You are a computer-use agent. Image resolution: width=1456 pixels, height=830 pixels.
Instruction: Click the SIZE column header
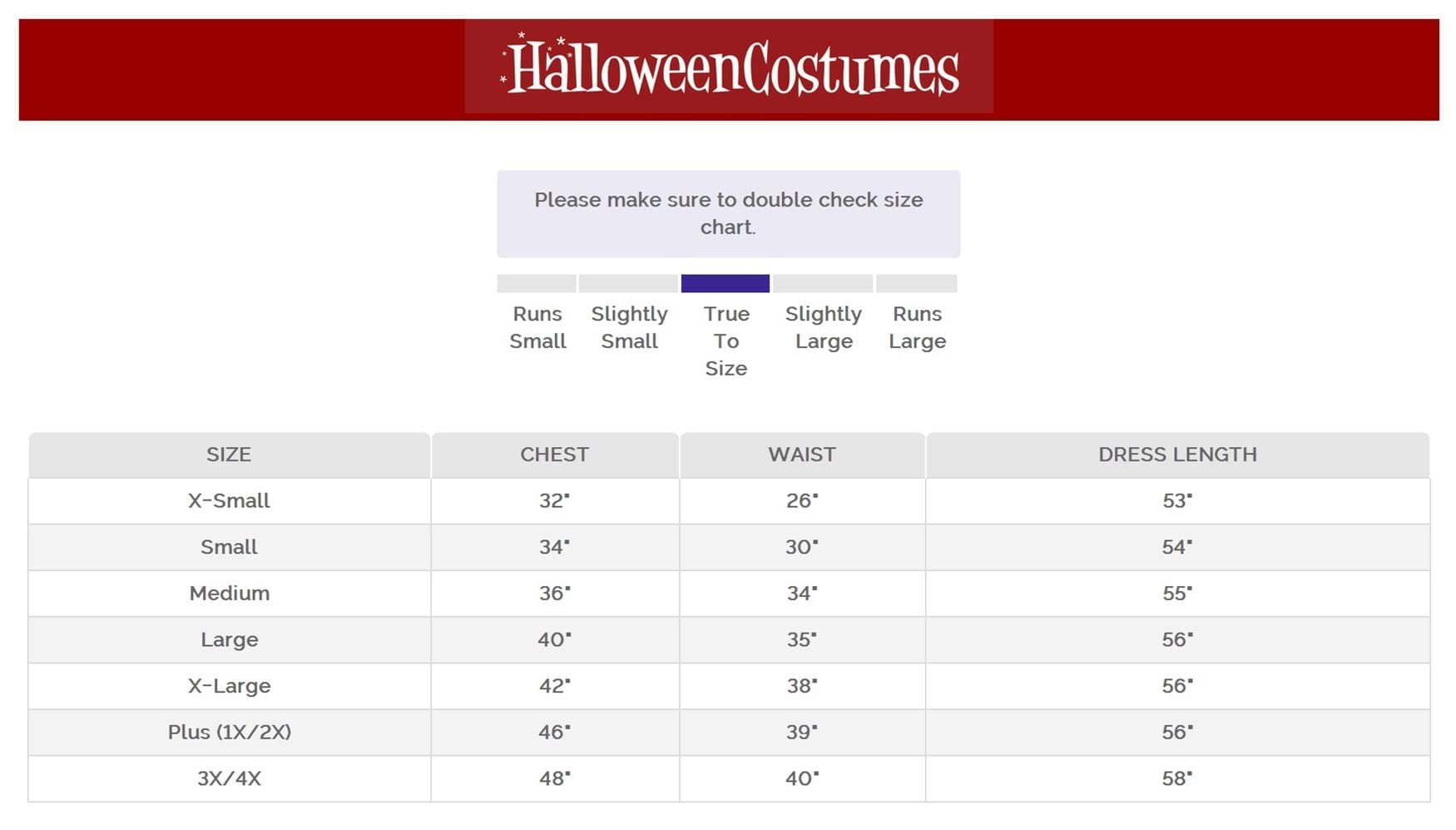229,455
